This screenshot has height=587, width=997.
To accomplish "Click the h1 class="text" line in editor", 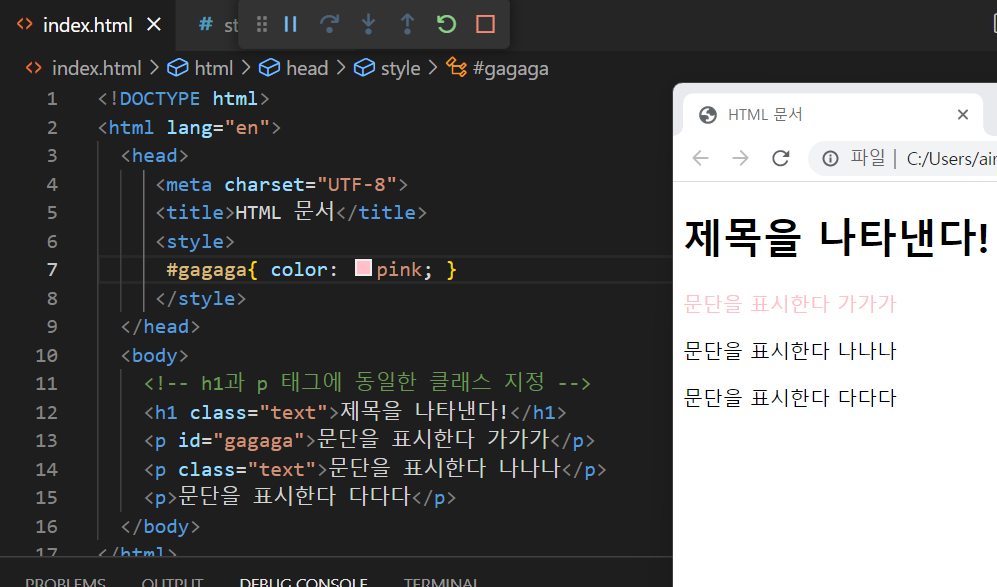I will pos(355,412).
